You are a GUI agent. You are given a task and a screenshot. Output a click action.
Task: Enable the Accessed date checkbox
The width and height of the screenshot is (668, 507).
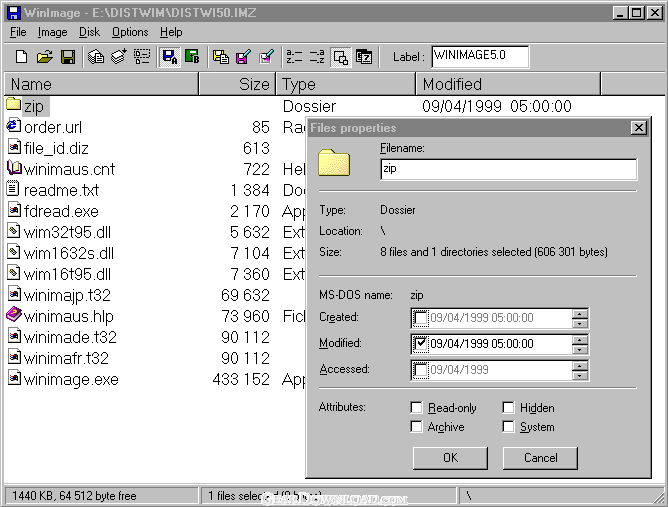click(420, 370)
